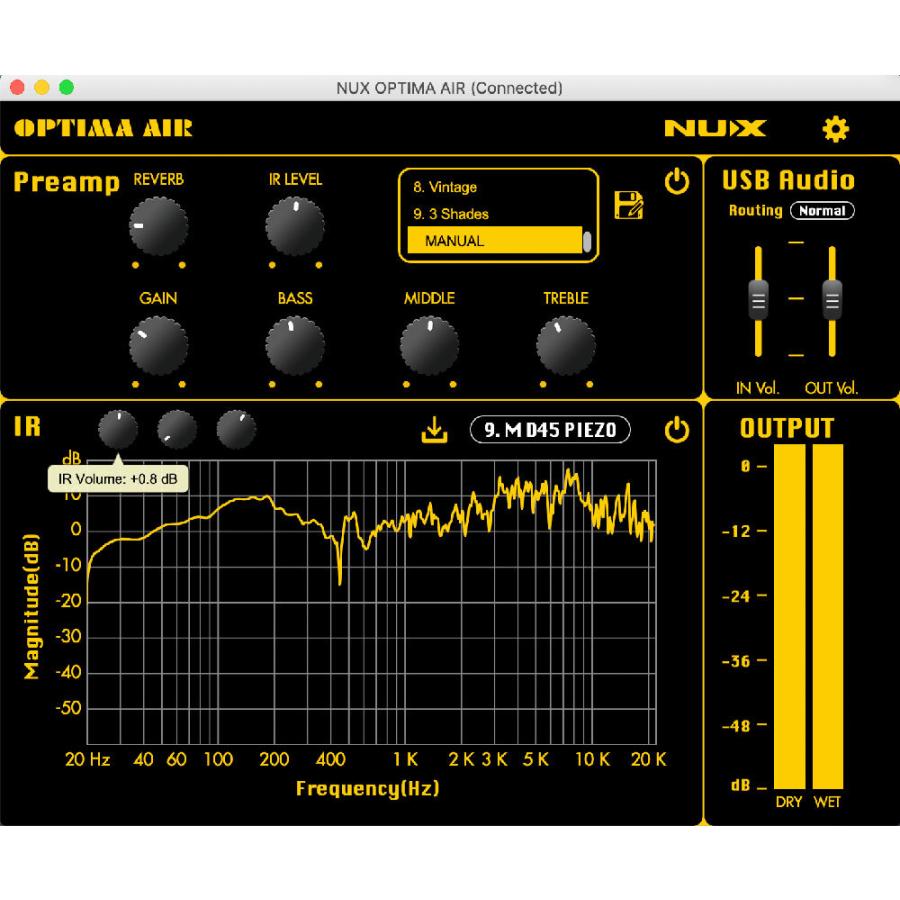
Task: Open the 9. M D45 PIEZO selector
Action: point(550,430)
